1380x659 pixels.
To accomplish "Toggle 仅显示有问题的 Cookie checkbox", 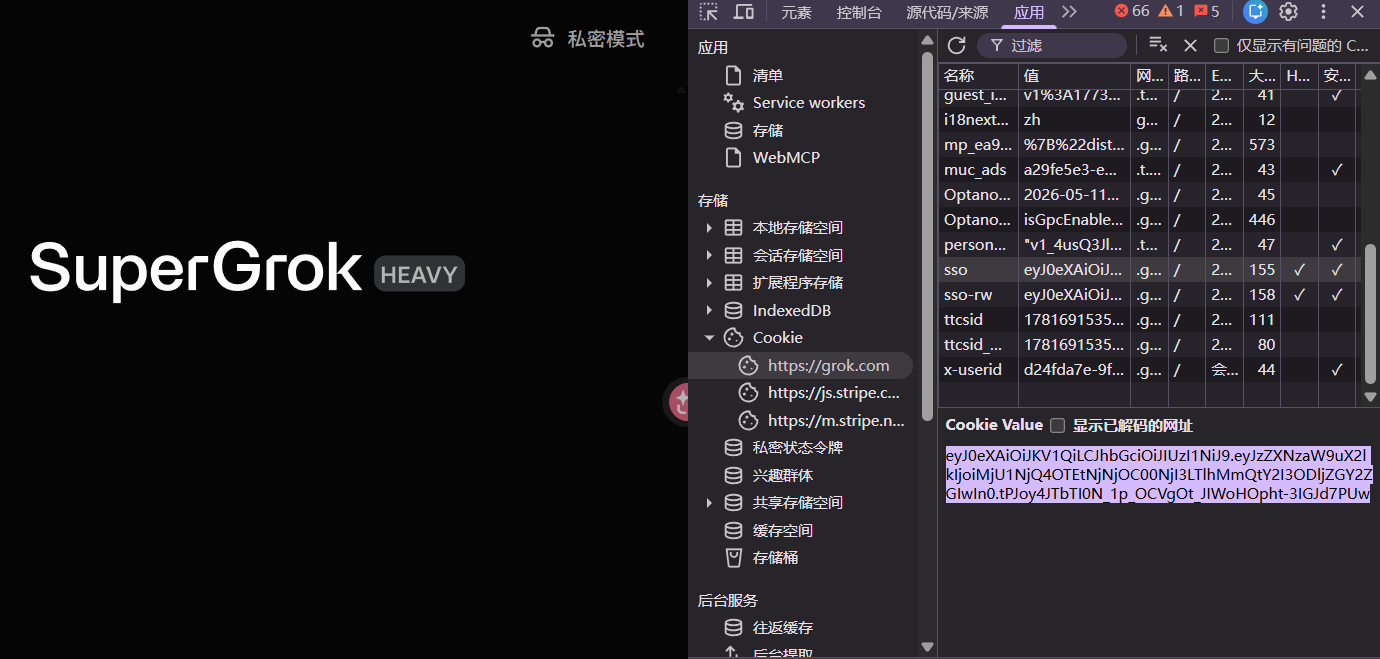I will 1221,45.
